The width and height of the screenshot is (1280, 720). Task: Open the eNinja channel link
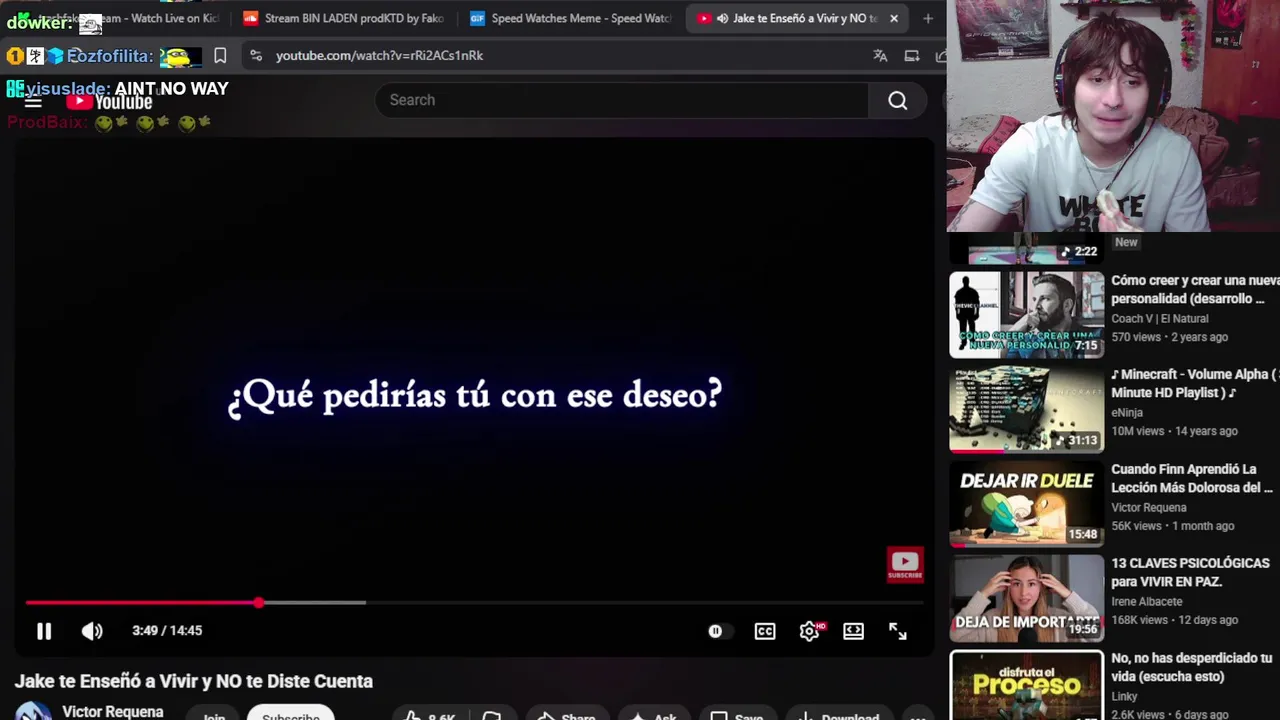(1127, 412)
